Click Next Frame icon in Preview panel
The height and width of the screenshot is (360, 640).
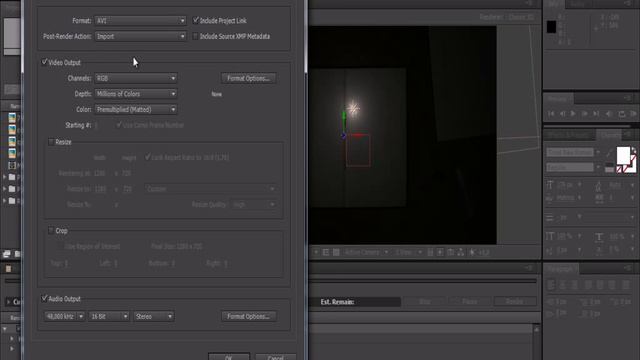click(584, 114)
